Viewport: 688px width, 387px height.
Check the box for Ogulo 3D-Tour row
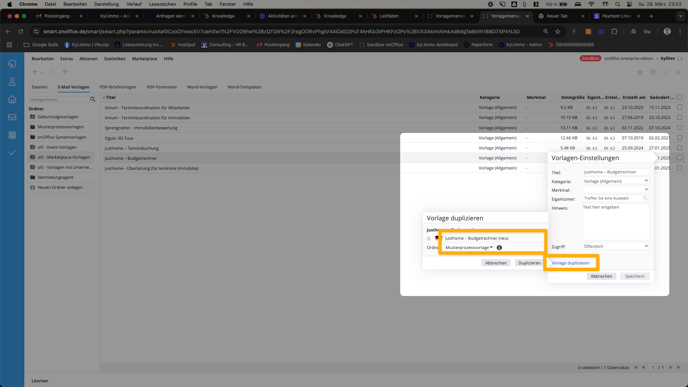(x=679, y=138)
